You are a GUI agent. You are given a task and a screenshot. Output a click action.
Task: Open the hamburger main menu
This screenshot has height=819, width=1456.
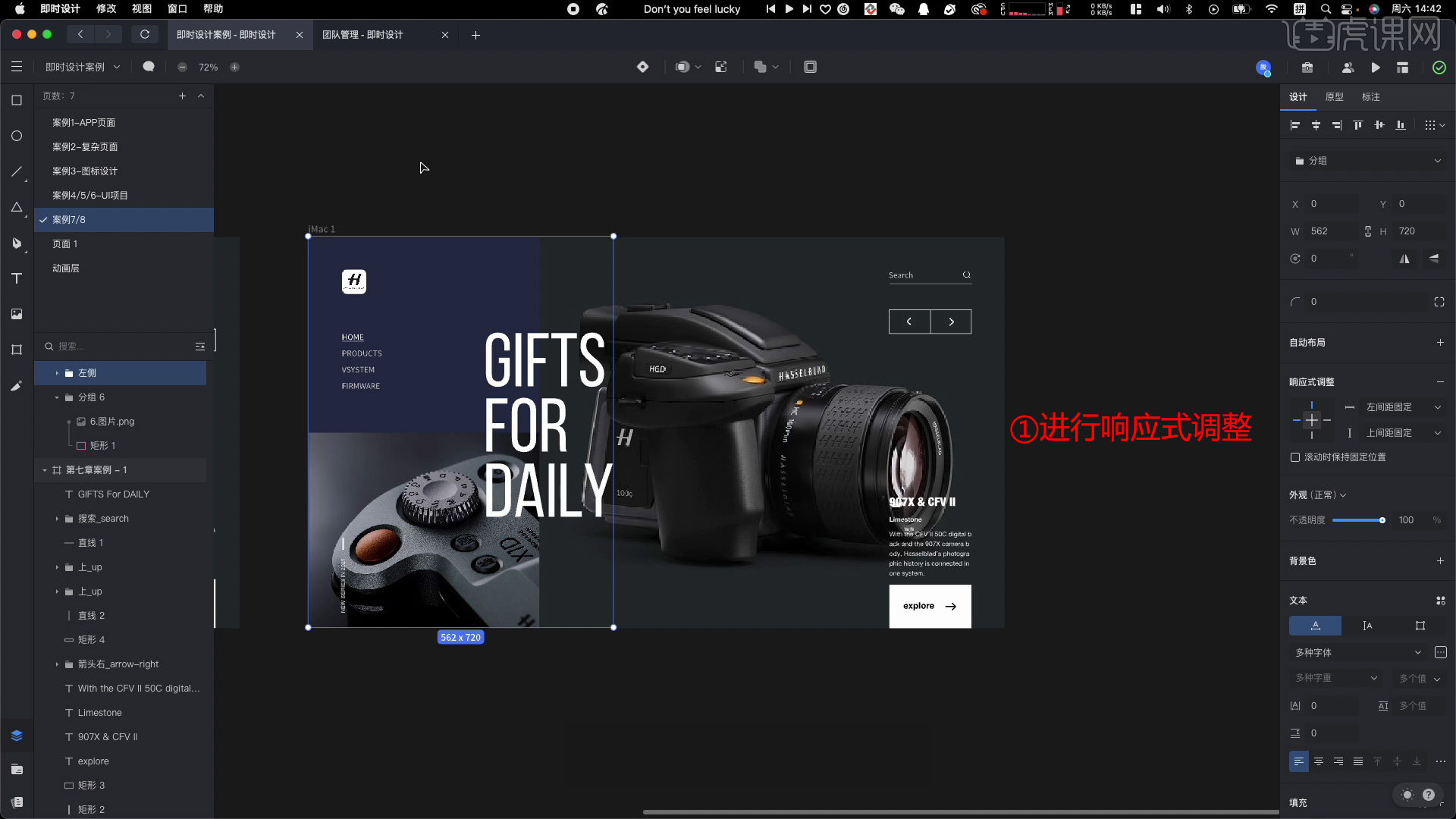click(17, 67)
